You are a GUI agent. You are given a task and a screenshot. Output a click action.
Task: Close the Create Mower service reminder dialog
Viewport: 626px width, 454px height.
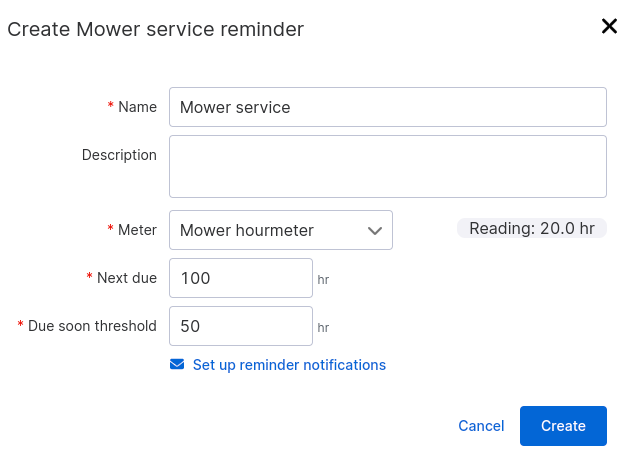609,27
